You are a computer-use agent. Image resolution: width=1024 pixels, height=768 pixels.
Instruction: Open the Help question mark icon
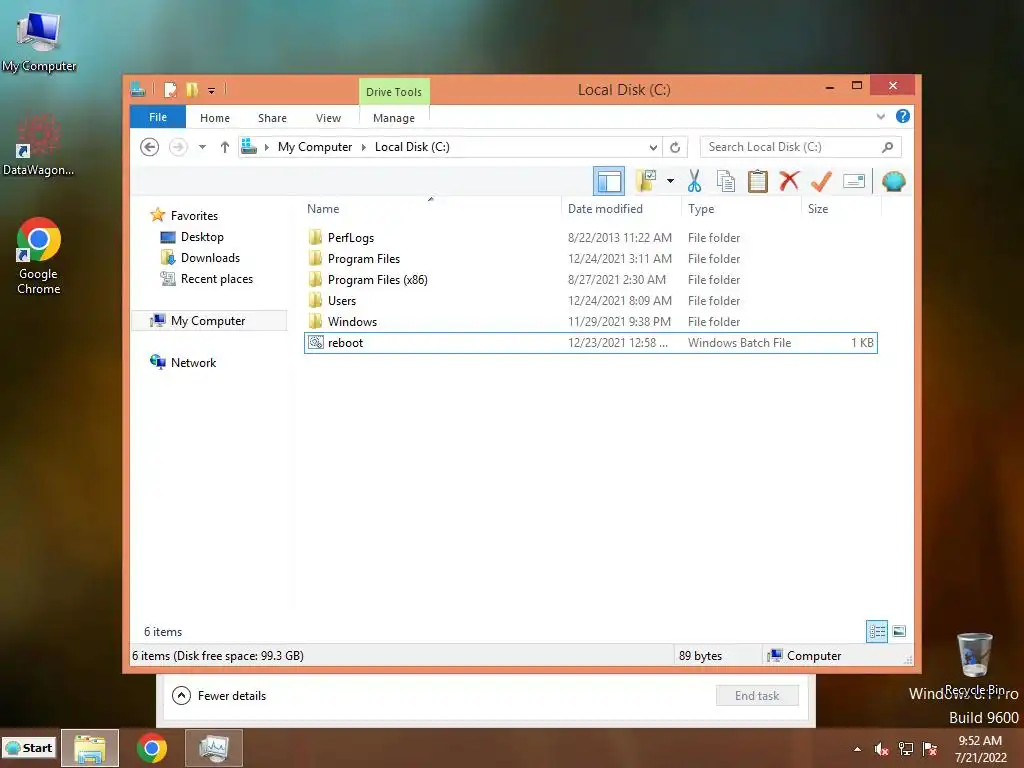tap(903, 116)
